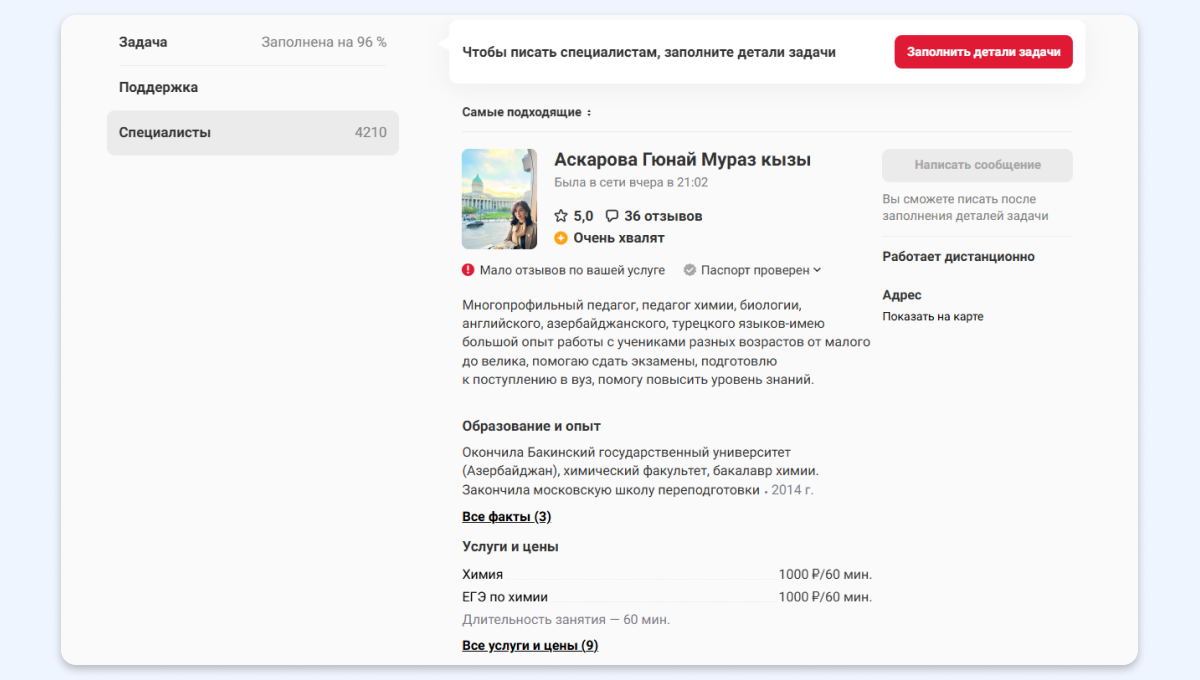Expand the 'Паспорт проверен' chevron
1200x680 pixels.
pos(817,270)
